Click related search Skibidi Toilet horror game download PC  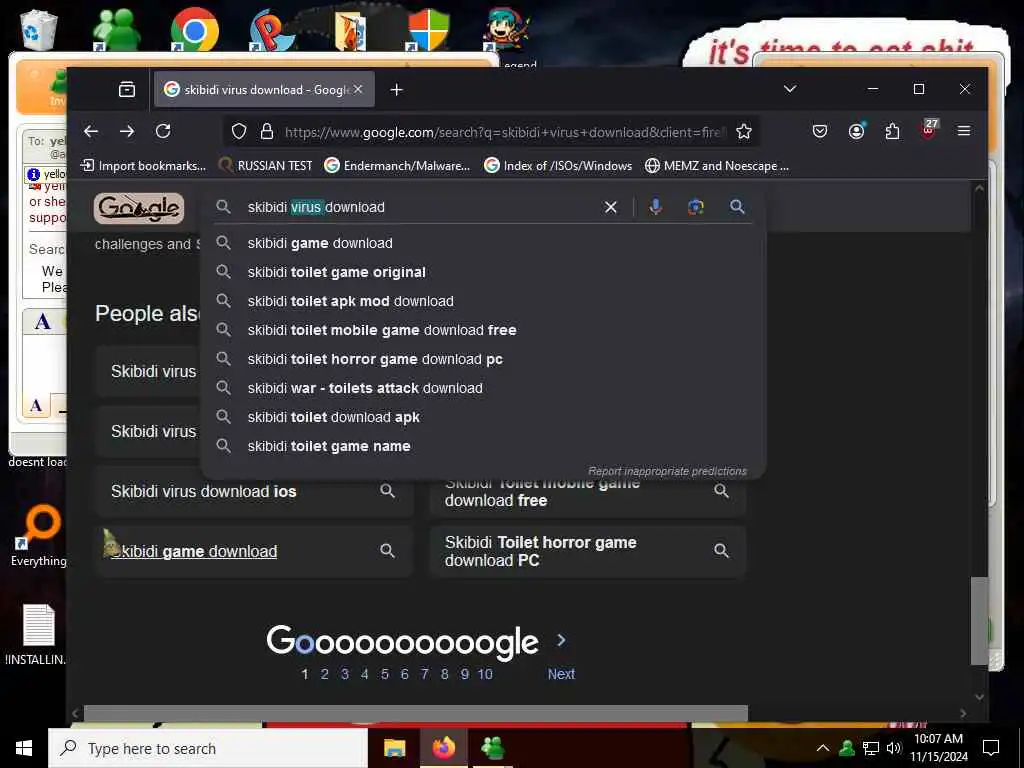588,551
